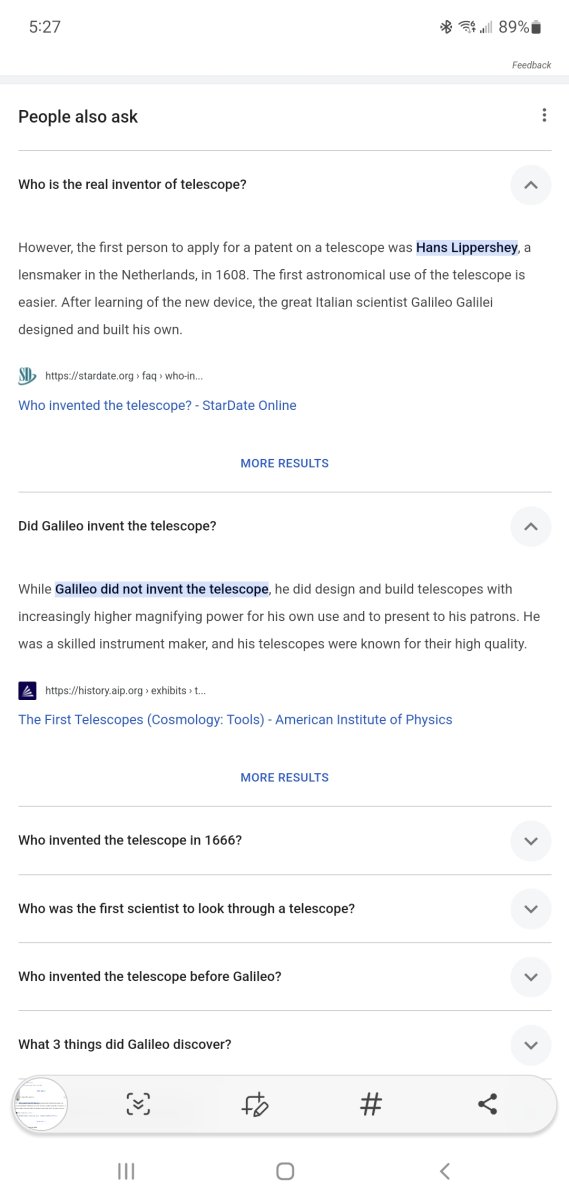Collapse the real inventor of telescope answer

(x=531, y=185)
